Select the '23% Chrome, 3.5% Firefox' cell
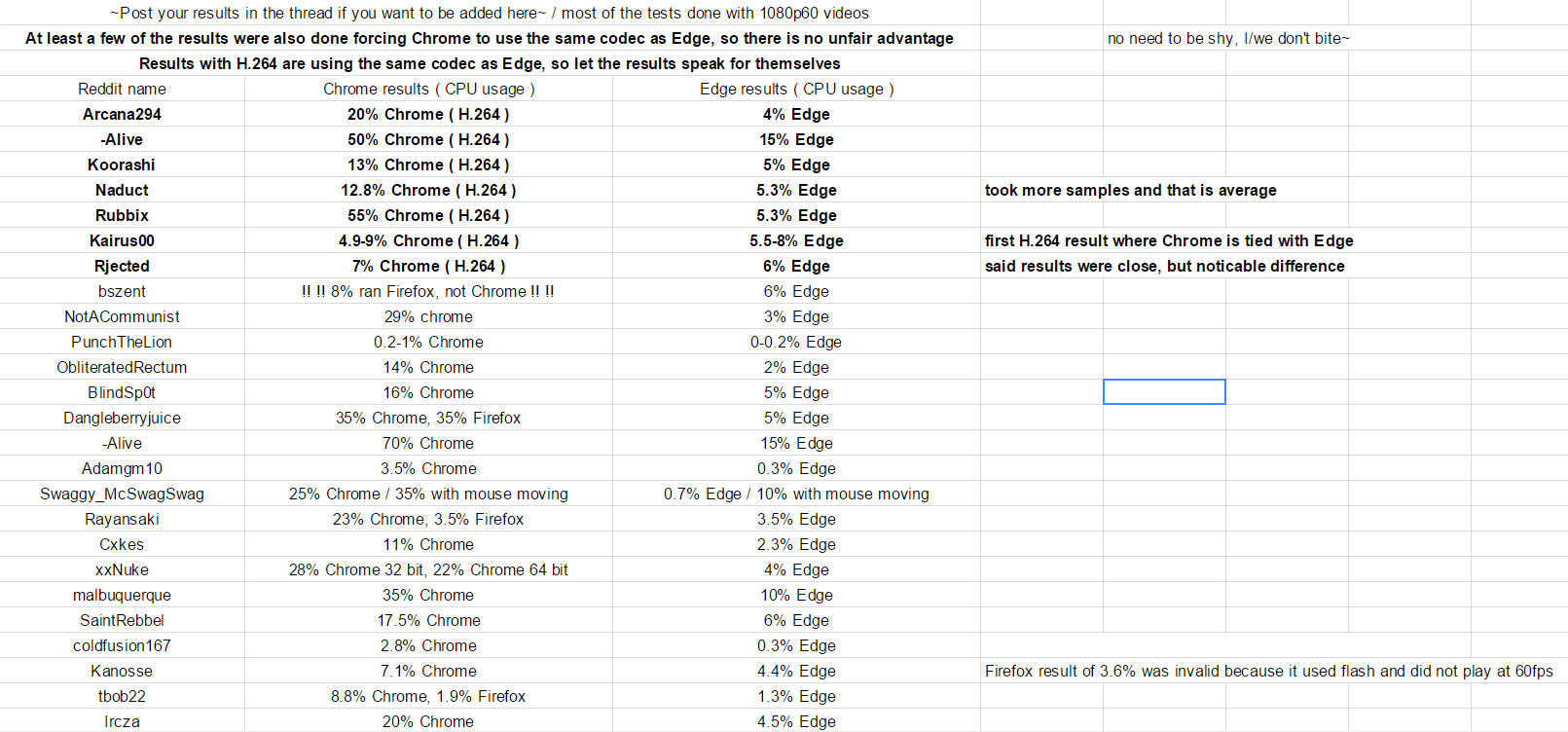Viewport: 1568px width, 732px height. [428, 519]
